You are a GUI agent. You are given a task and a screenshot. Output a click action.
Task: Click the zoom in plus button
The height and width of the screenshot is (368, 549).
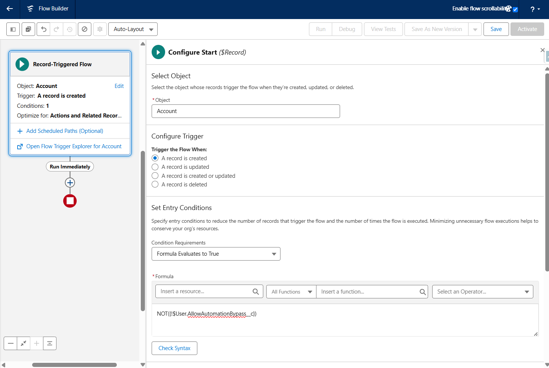point(36,343)
